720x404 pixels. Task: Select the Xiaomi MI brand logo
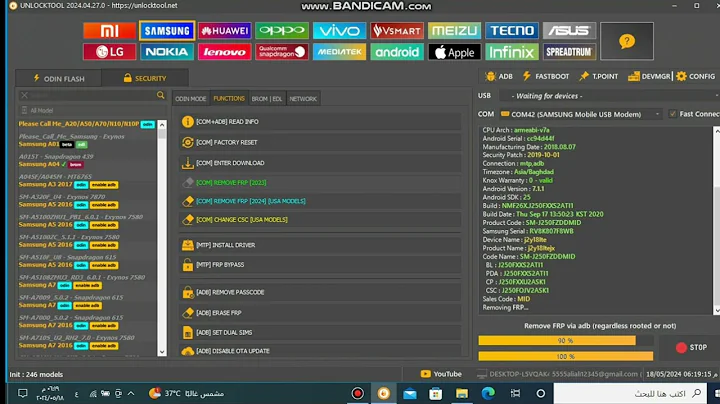tap(109, 31)
